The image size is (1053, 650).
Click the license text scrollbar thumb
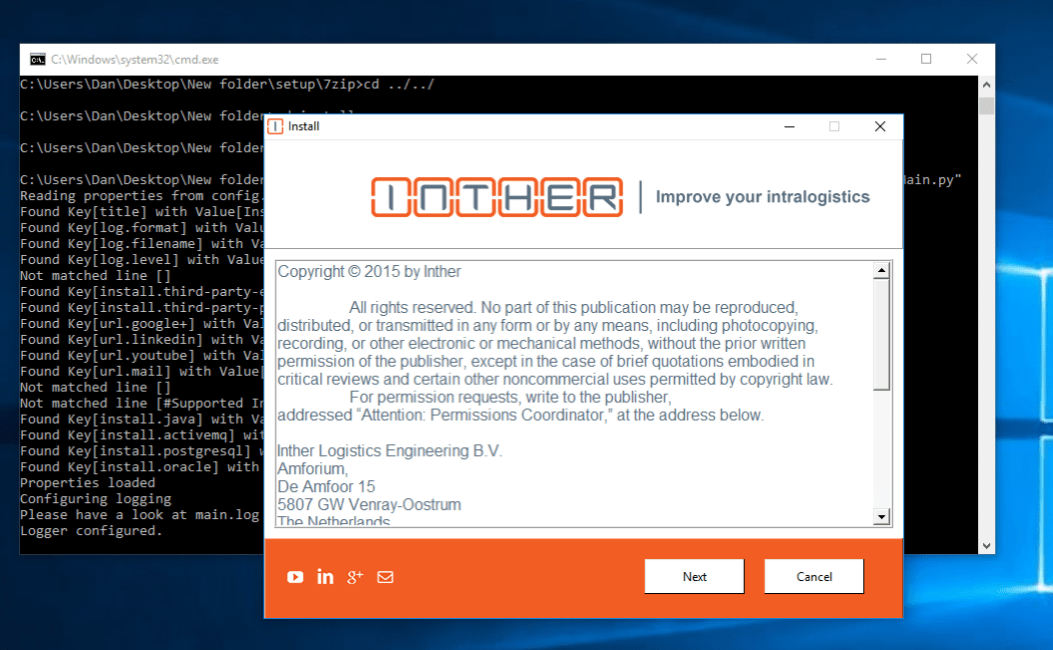coord(882,334)
